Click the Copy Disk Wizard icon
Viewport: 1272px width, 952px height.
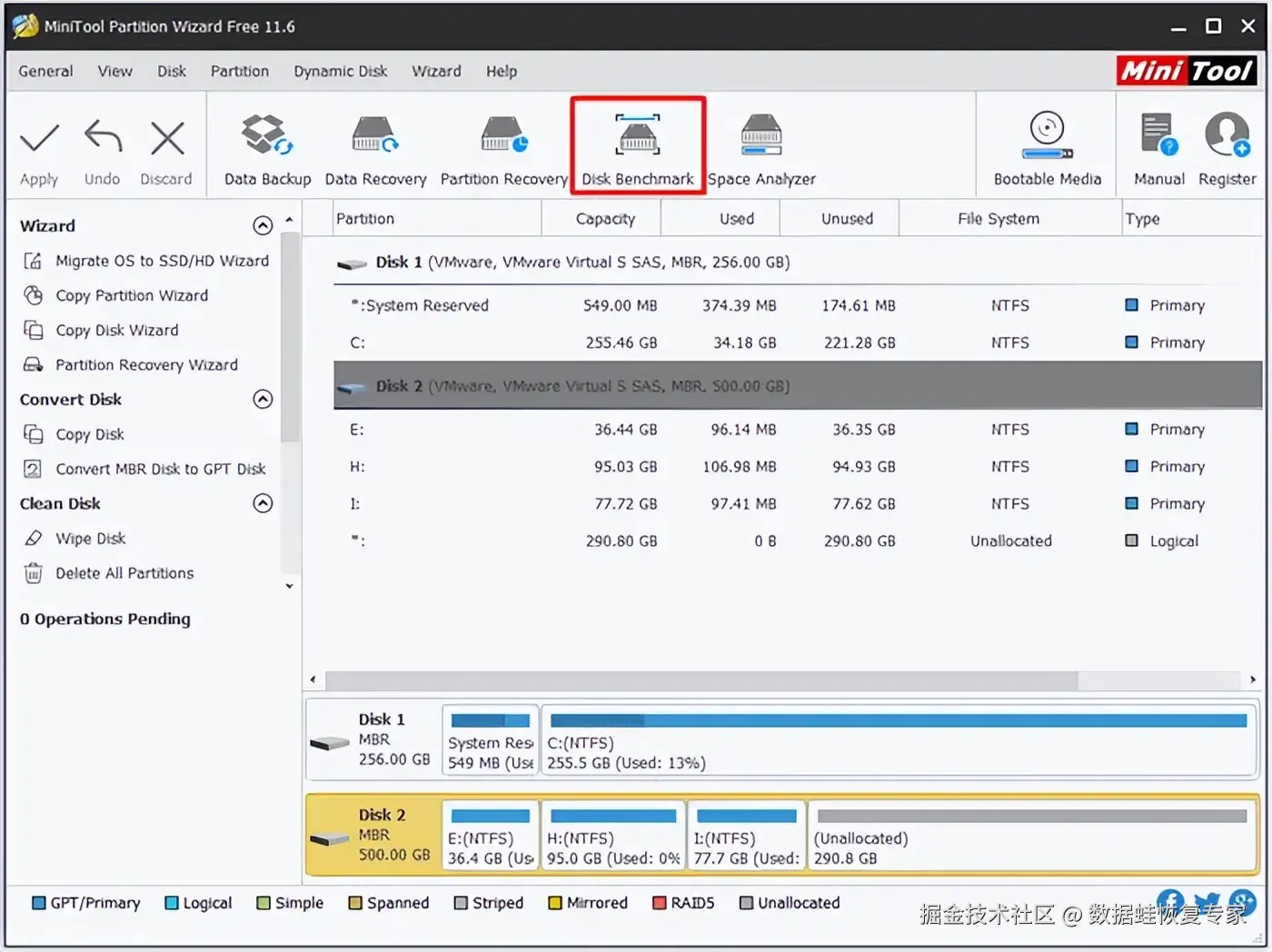point(33,330)
